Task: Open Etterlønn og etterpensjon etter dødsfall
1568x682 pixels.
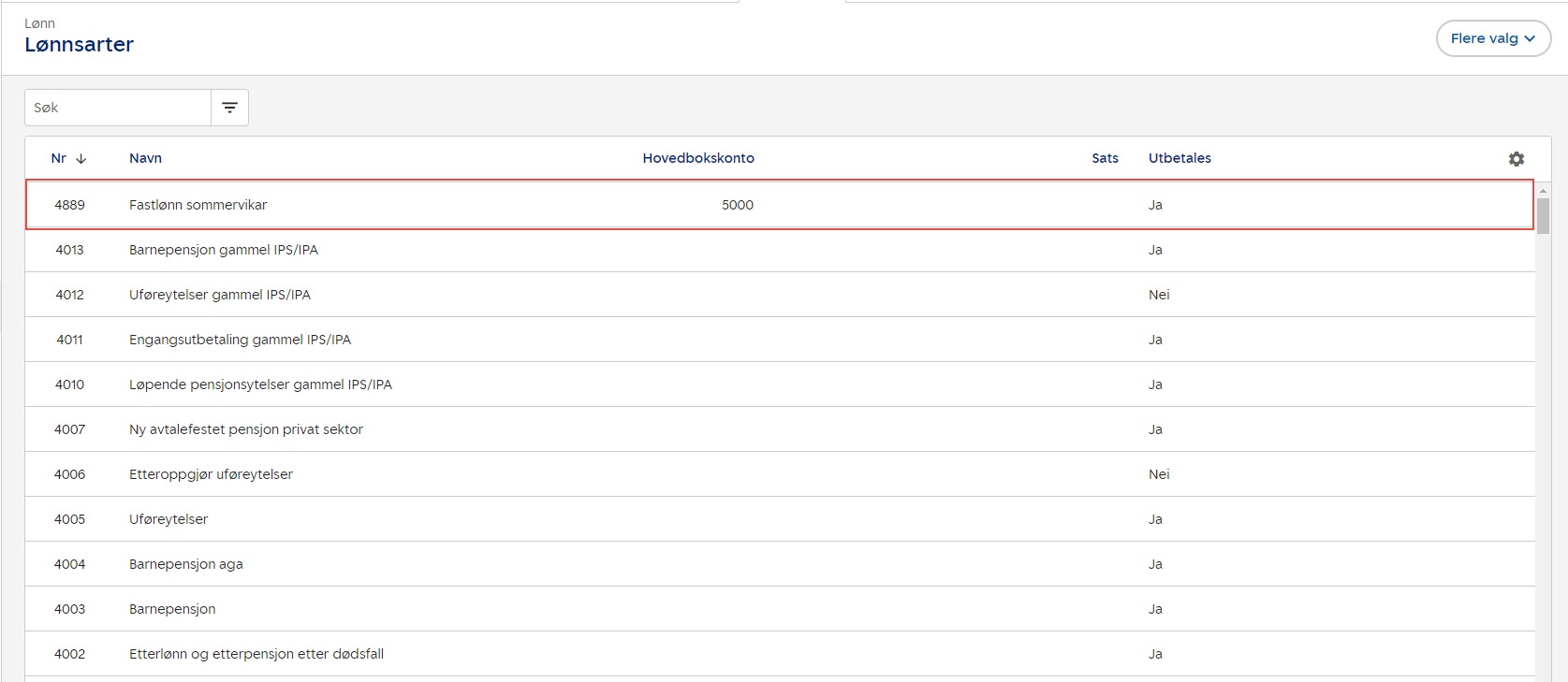Action: (x=256, y=654)
